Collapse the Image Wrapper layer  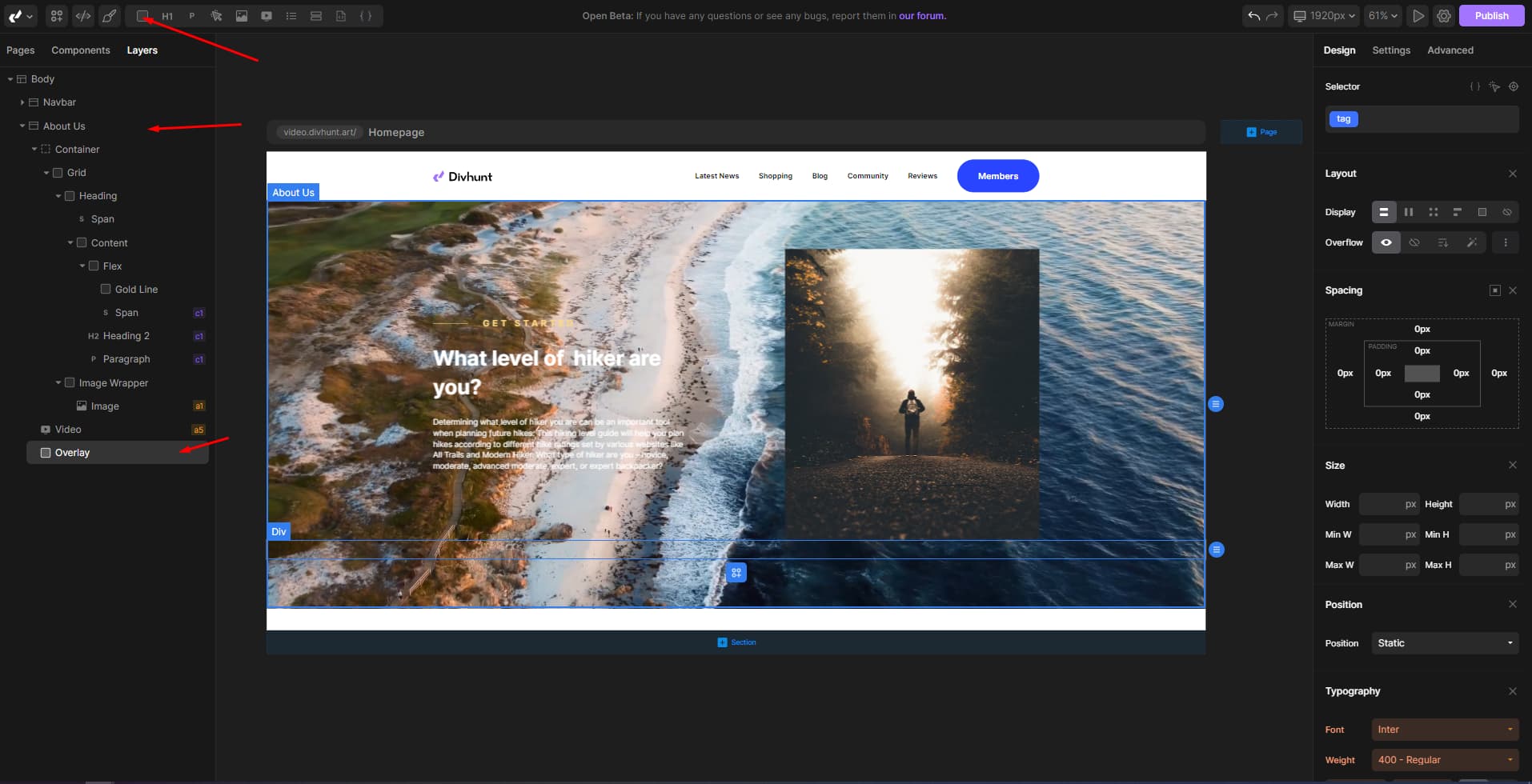tap(58, 382)
